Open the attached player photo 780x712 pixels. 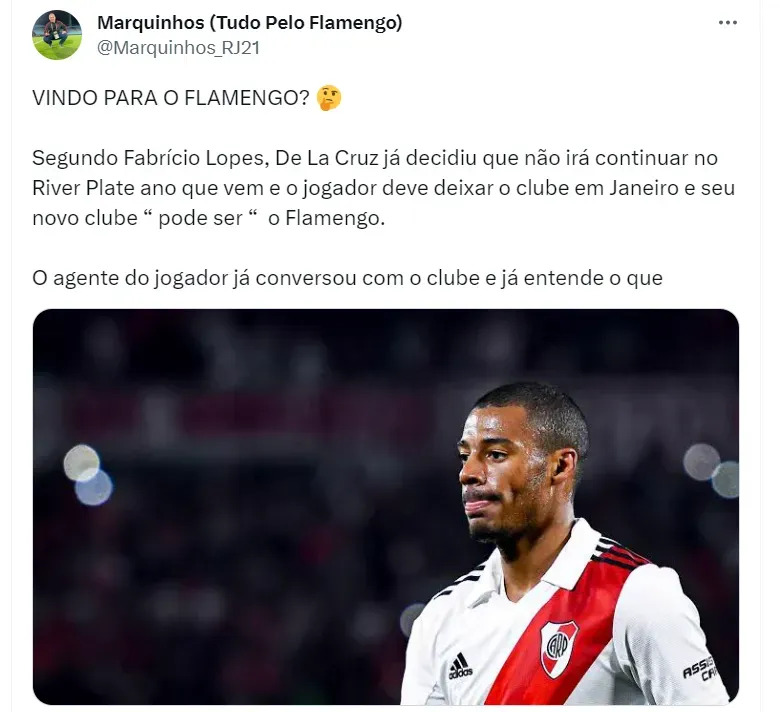coord(386,507)
